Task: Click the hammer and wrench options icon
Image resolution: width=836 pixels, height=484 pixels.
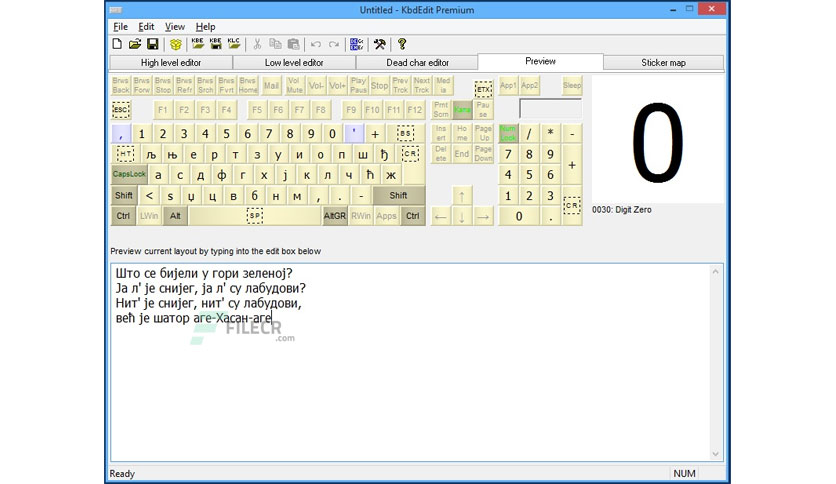Action: click(x=380, y=44)
